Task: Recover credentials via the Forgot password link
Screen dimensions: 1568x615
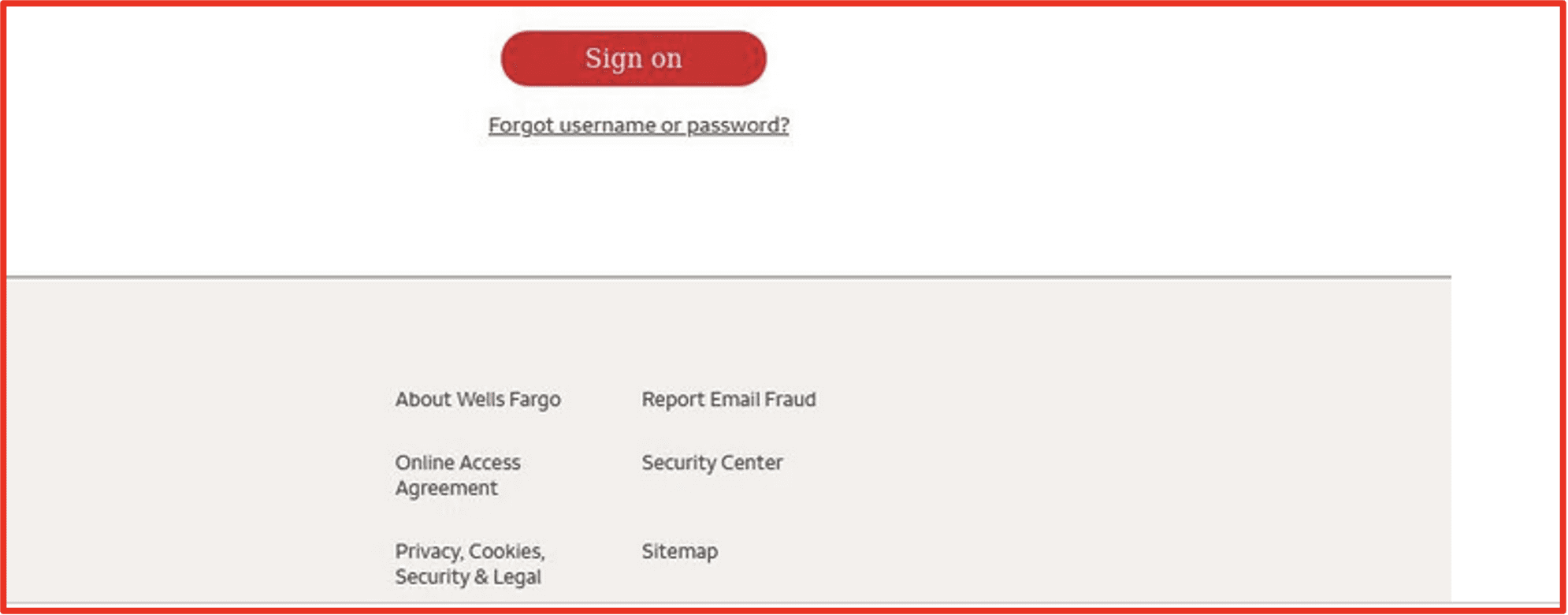Action: [638, 125]
